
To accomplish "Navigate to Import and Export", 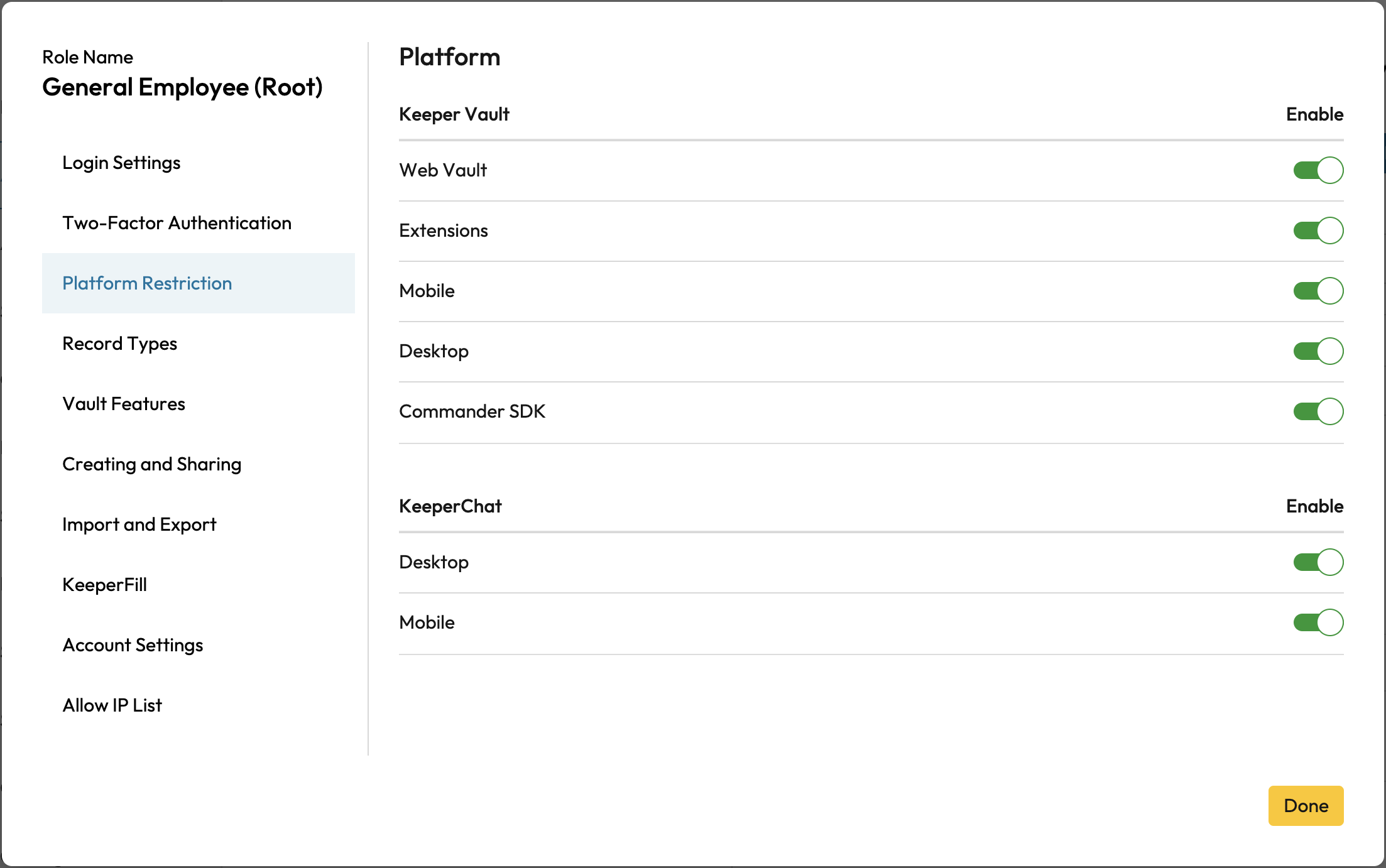I will (x=139, y=524).
